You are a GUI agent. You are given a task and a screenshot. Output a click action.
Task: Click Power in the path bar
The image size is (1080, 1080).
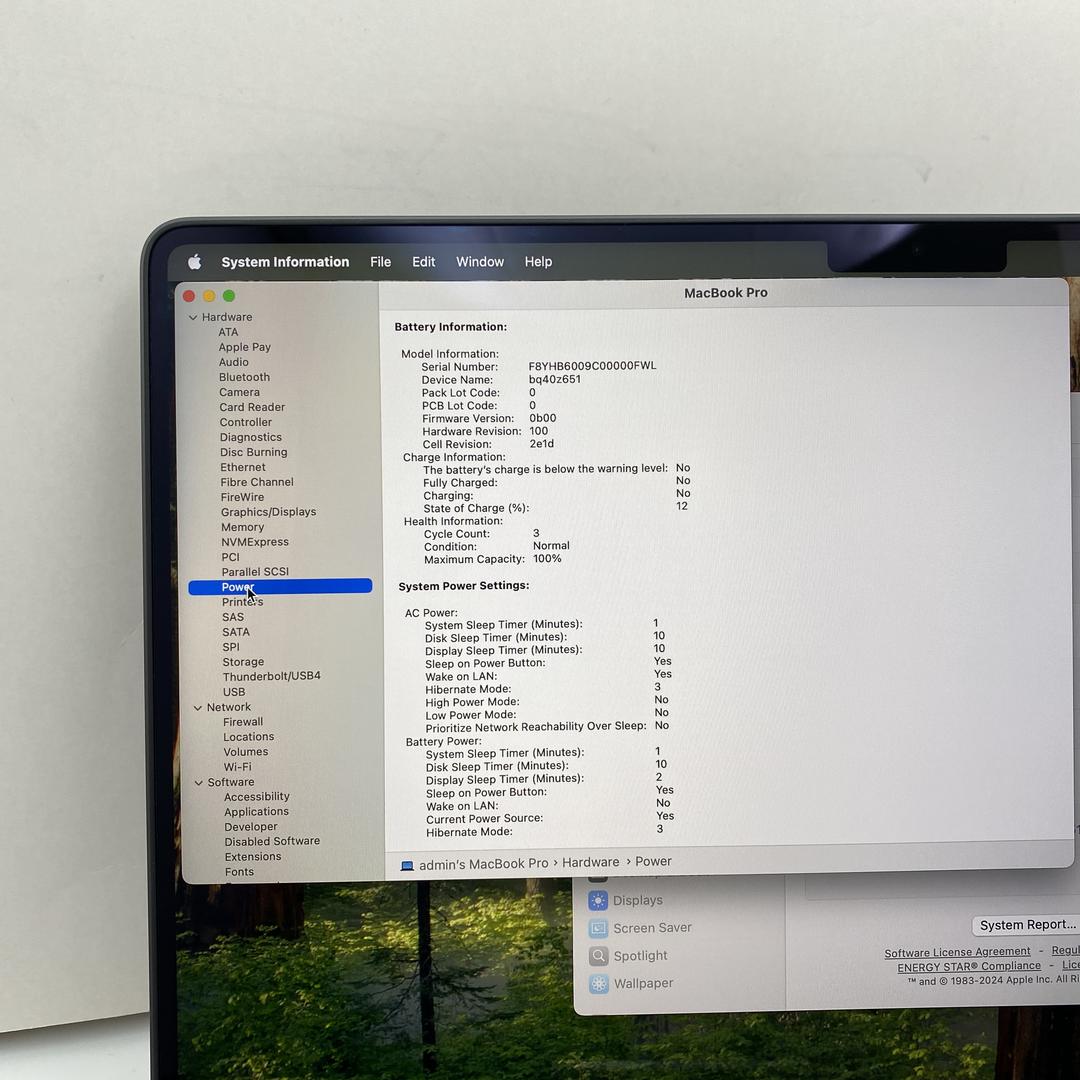point(653,862)
